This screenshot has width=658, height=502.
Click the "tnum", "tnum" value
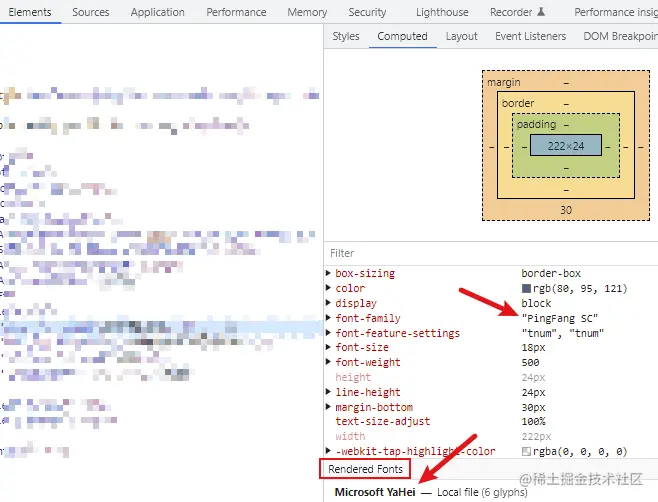coord(563,333)
